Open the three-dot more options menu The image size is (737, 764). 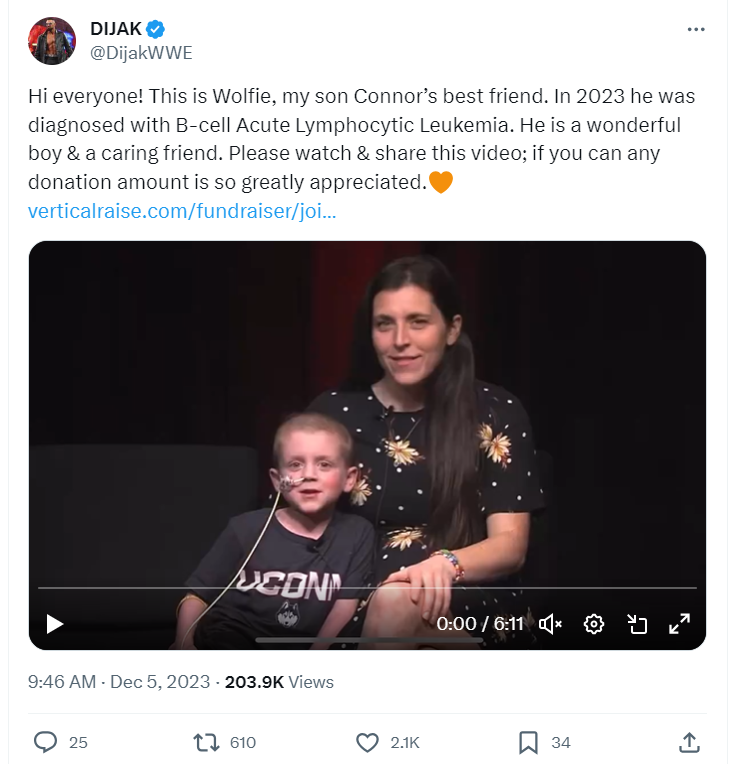(696, 30)
